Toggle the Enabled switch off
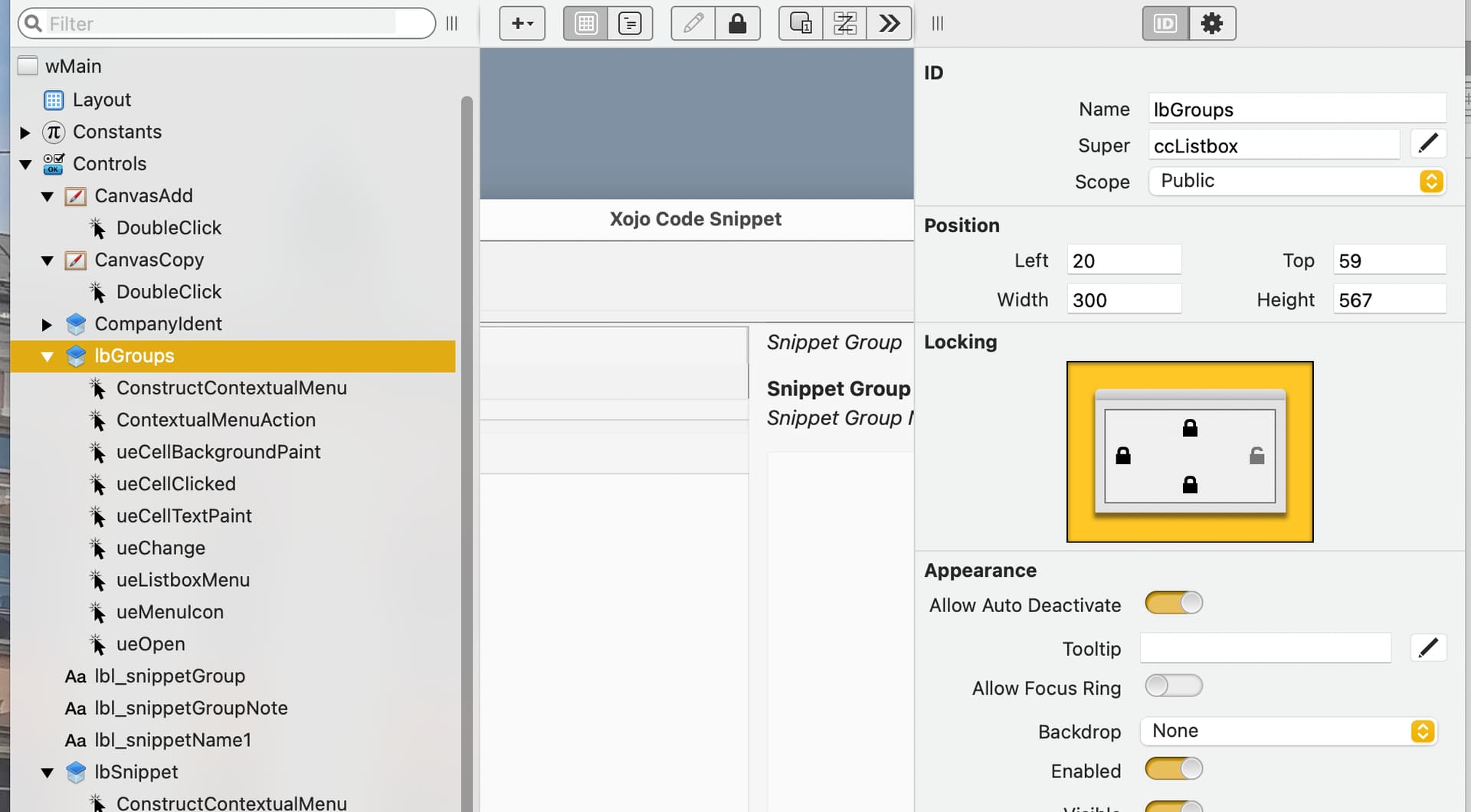 [1173, 769]
